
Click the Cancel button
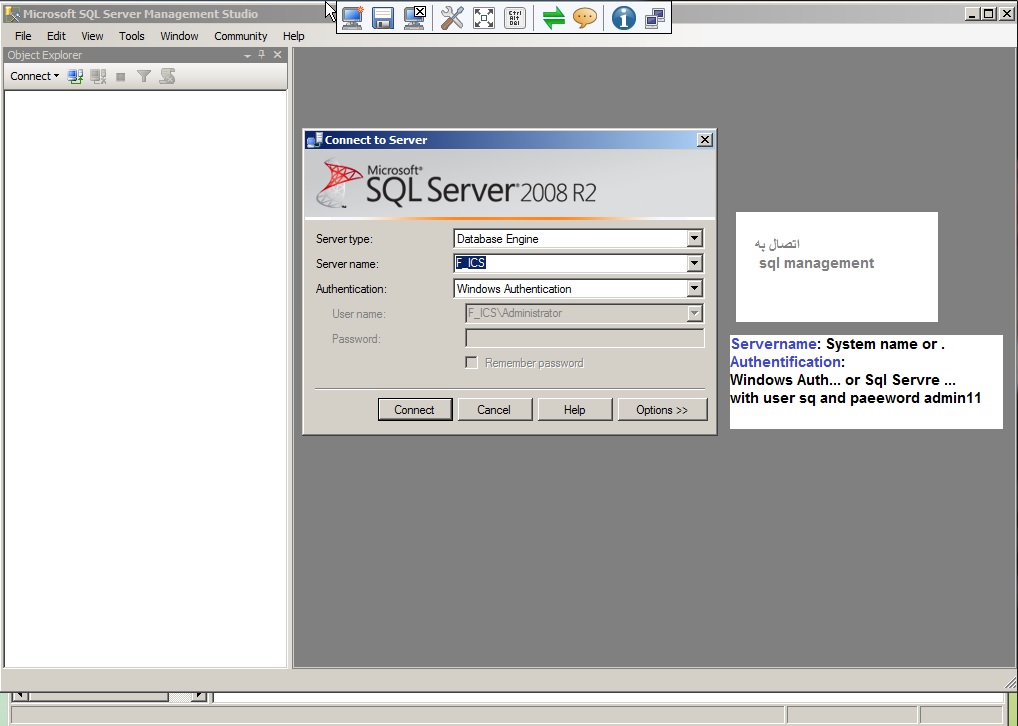point(494,410)
